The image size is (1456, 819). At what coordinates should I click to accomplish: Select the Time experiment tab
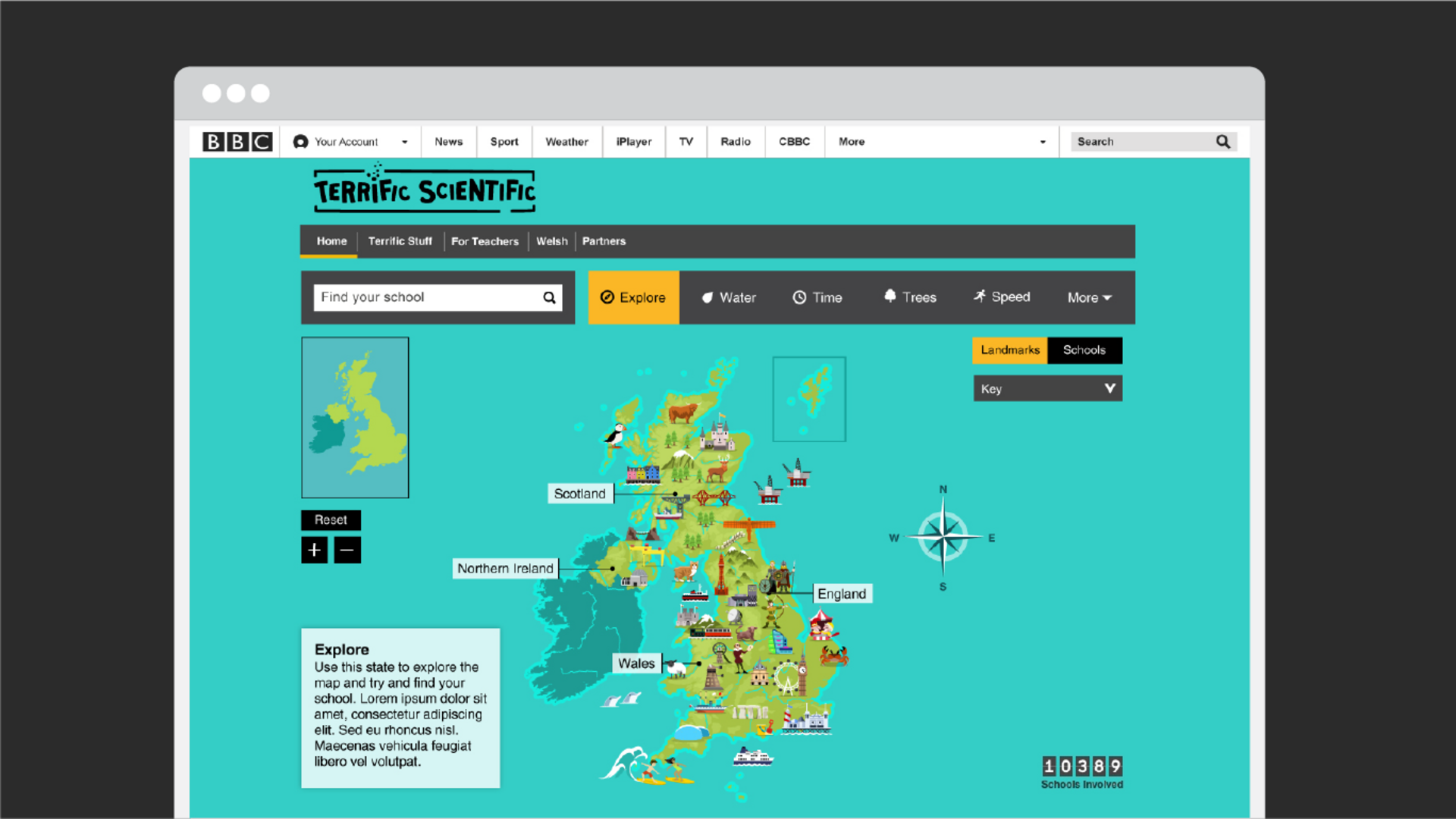point(817,297)
